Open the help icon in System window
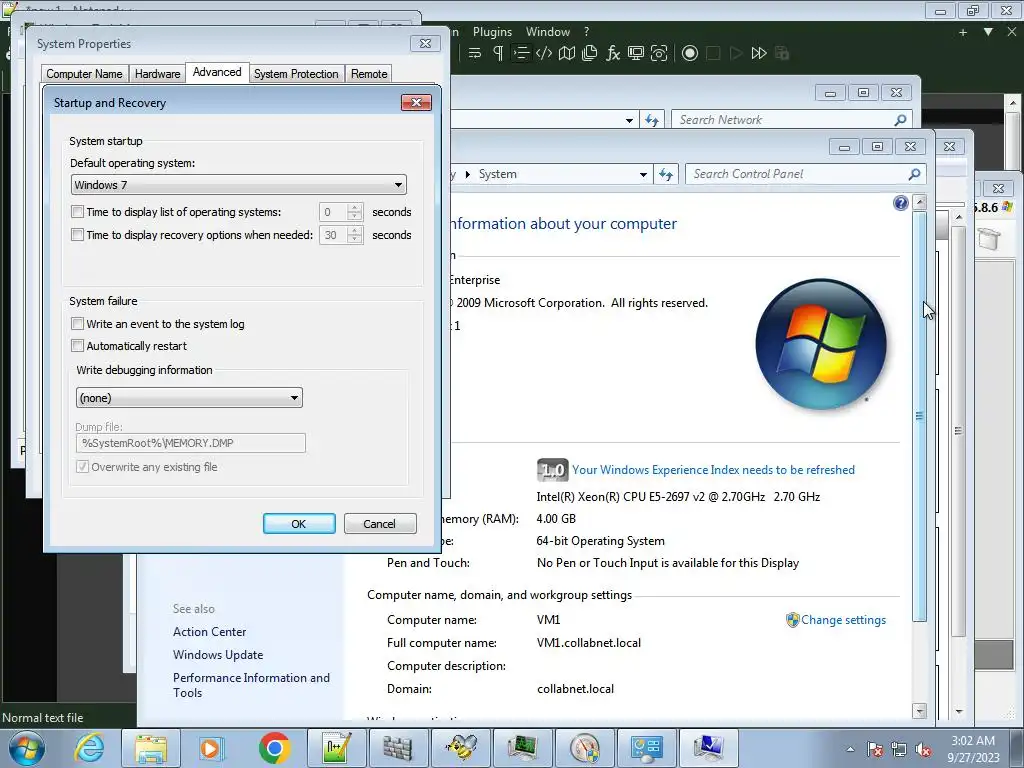This screenshot has width=1024, height=768. click(x=901, y=203)
